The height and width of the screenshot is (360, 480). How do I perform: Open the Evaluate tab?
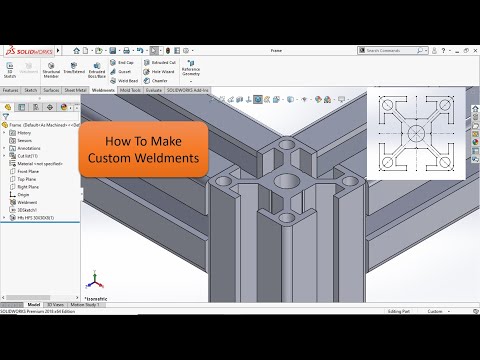[x=154, y=90]
